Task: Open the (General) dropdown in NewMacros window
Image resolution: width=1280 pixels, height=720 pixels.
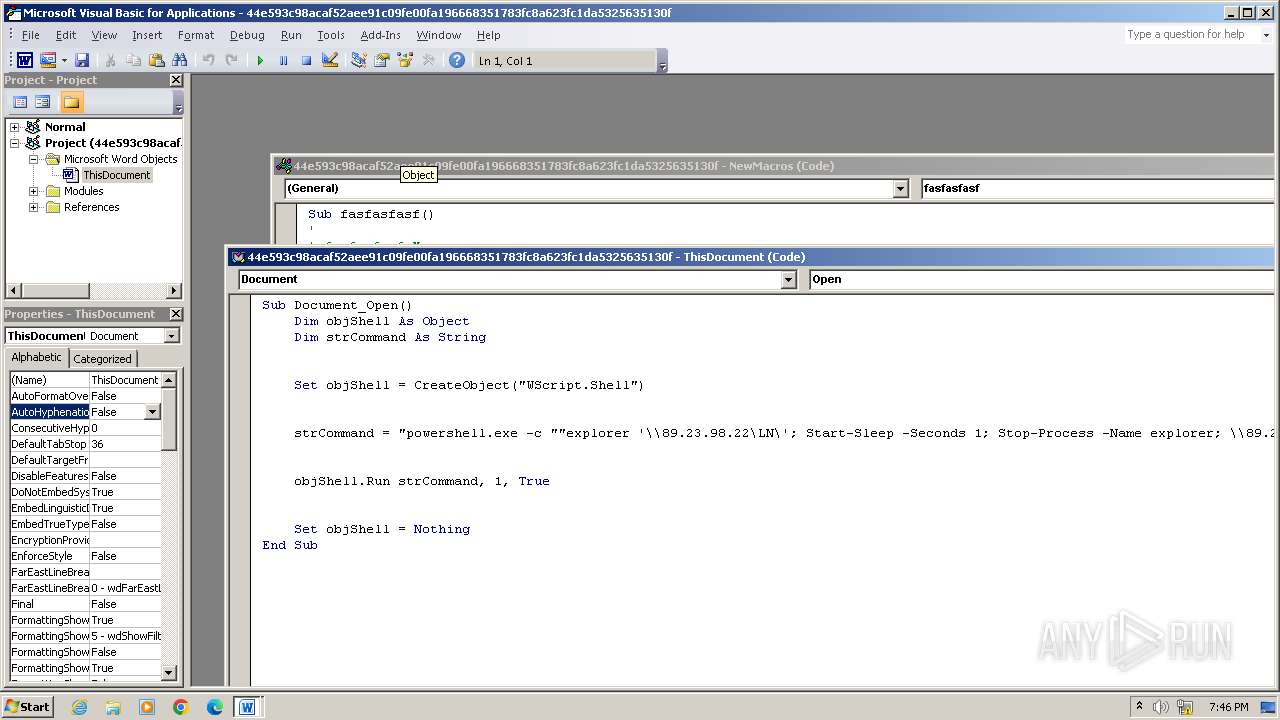Action: coord(900,189)
